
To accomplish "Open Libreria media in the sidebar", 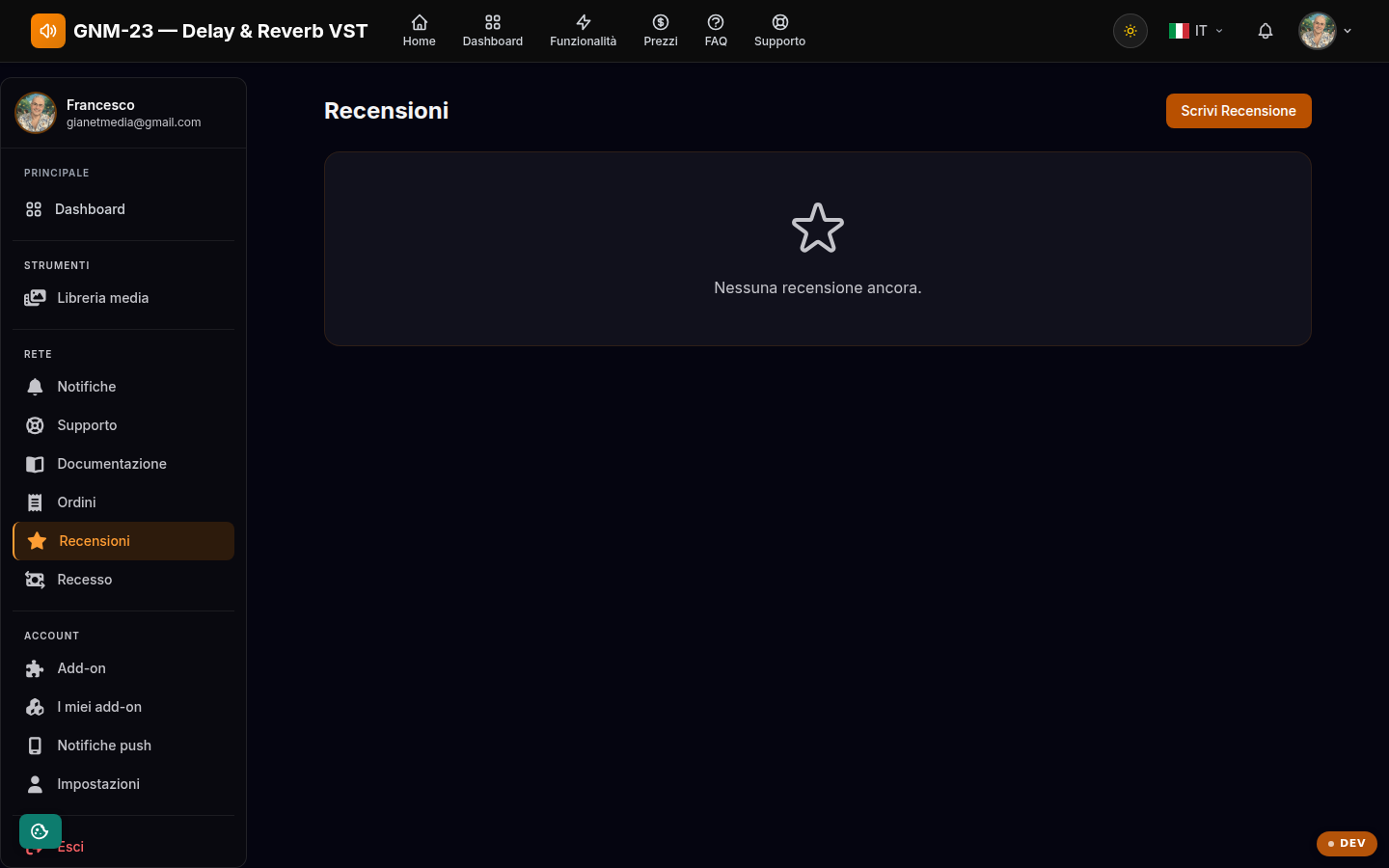I will click(x=123, y=298).
